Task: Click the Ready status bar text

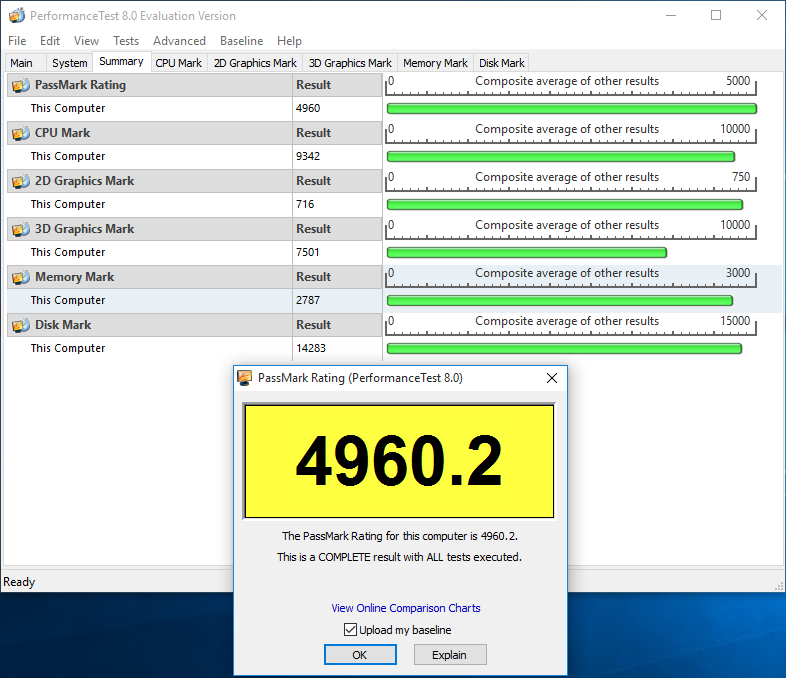Action: click(19, 582)
